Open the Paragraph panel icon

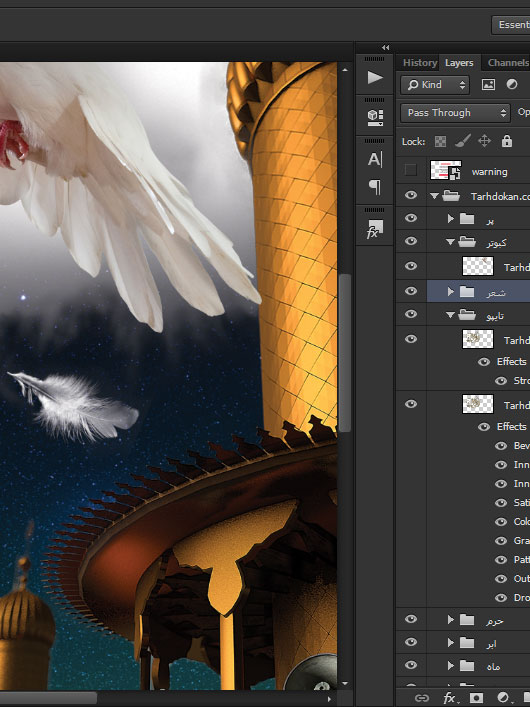tap(374, 187)
